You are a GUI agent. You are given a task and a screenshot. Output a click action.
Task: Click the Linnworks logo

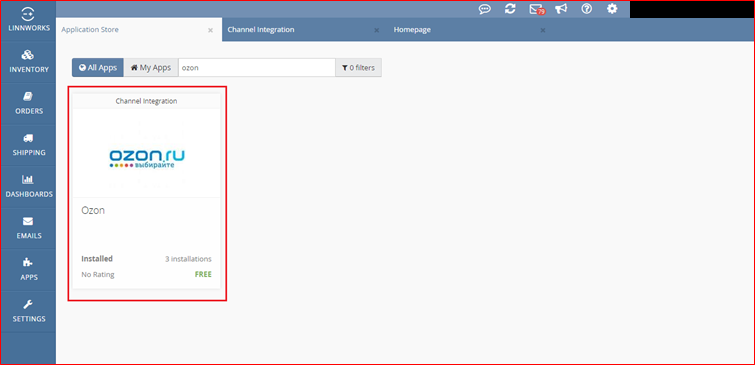pos(28,20)
